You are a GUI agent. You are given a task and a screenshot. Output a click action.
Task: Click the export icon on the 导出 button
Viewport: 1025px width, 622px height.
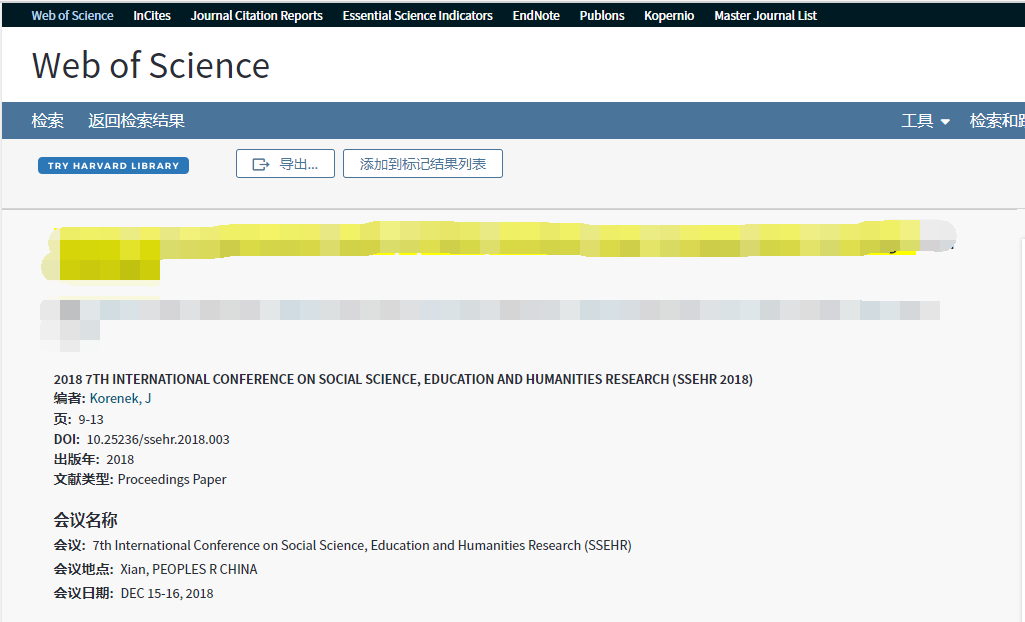click(261, 164)
